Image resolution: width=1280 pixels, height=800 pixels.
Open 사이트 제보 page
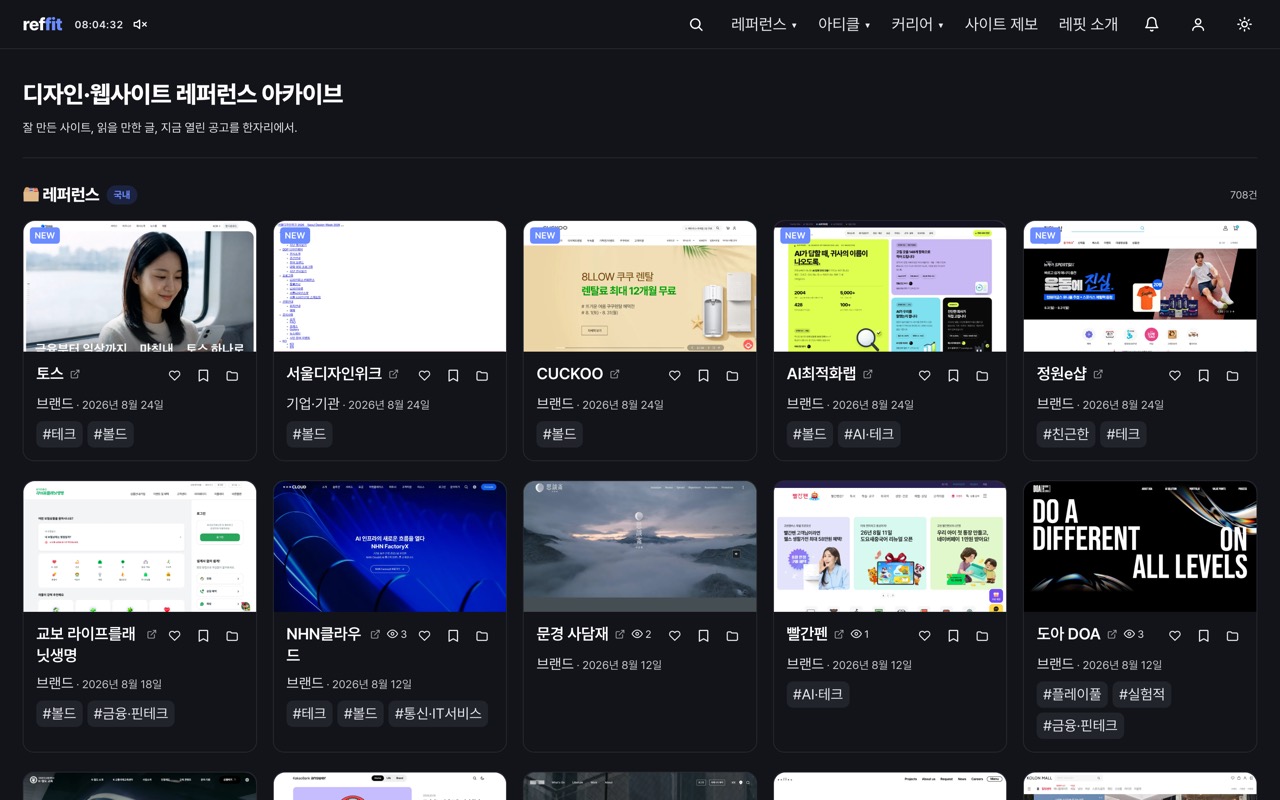1001,24
